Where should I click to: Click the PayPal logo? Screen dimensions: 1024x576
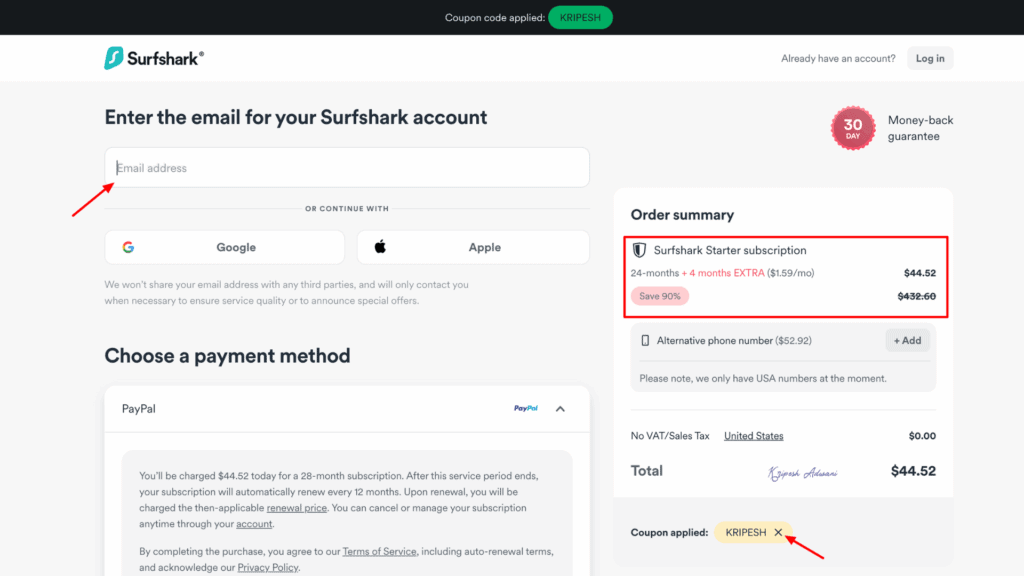[526, 408]
